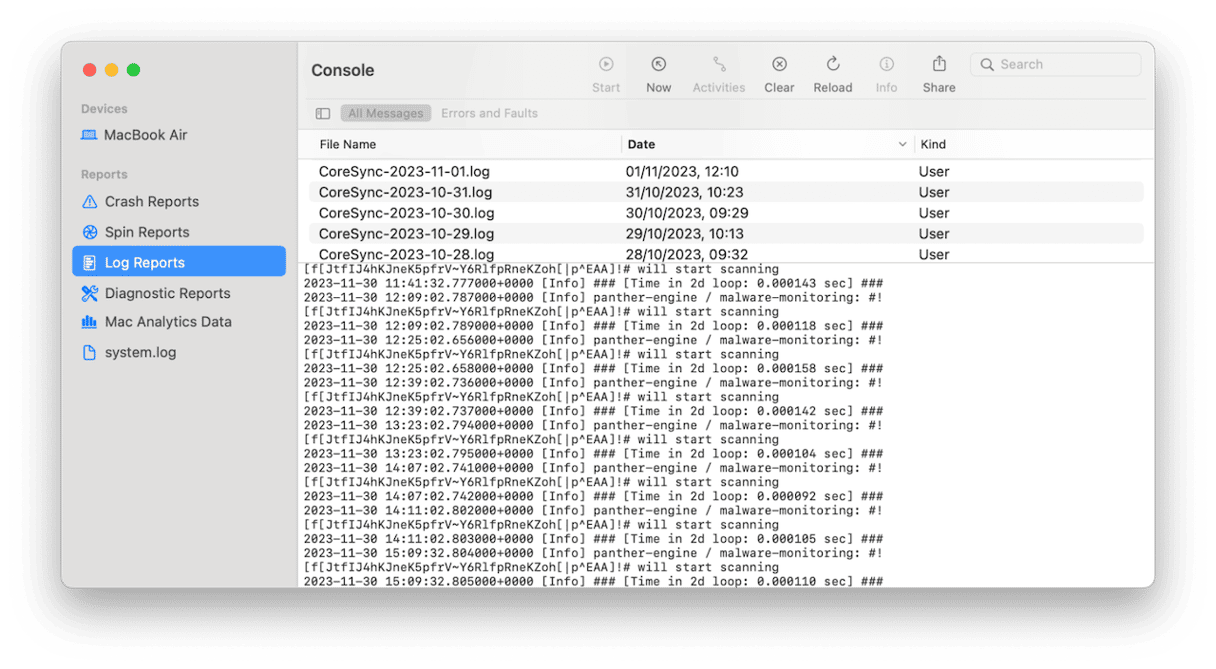The image size is (1216, 669).
Task: Click the log line timestamped 13:23:02.794000
Action: coord(593,426)
